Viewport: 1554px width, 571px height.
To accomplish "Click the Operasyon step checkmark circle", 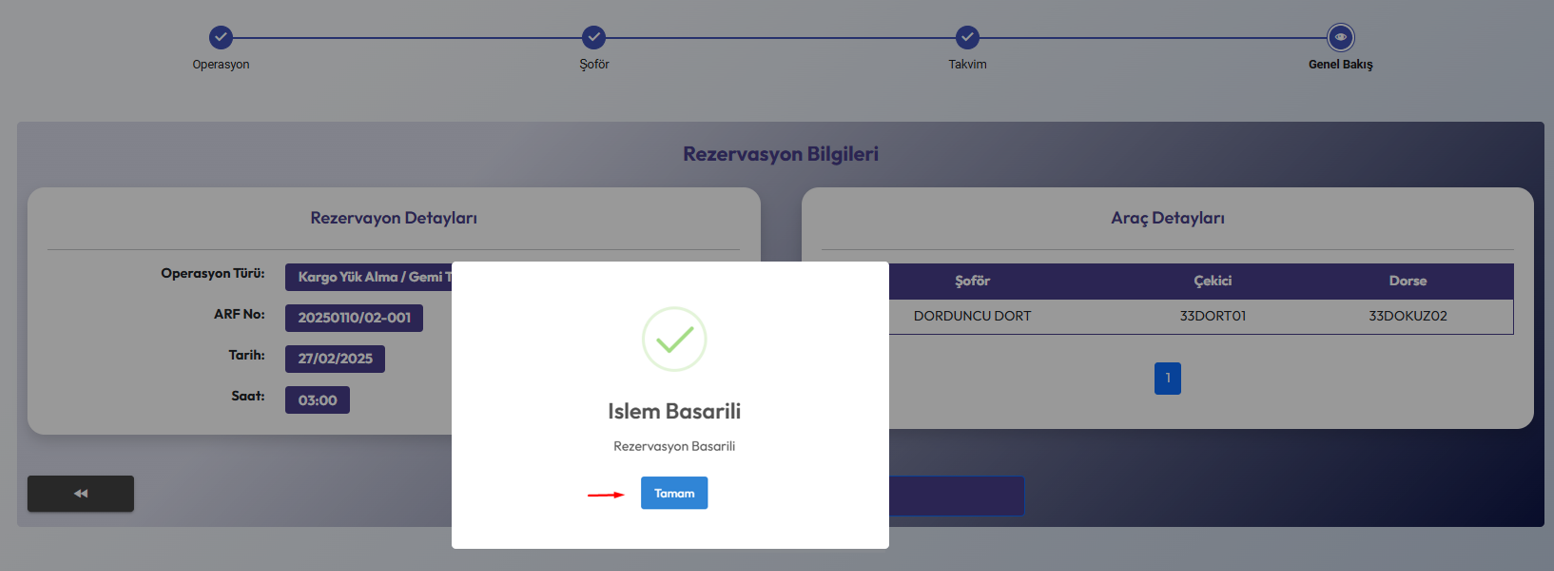I will coord(221,38).
